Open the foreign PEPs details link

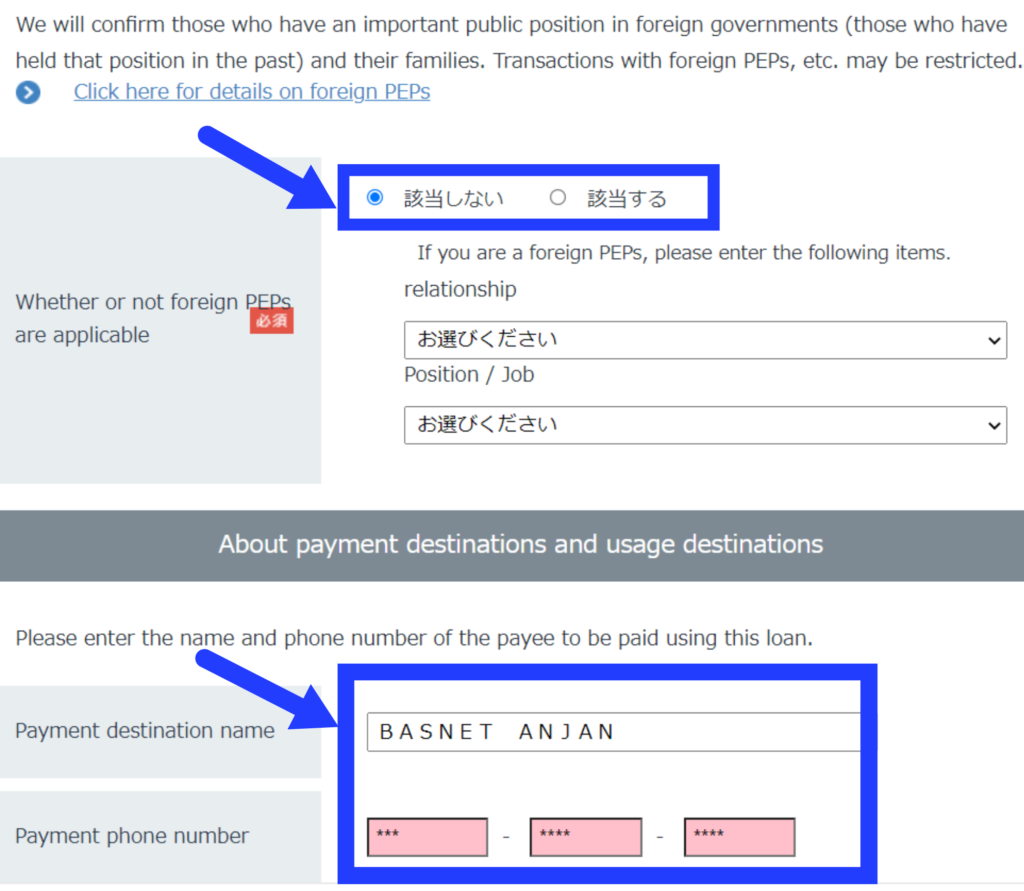pyautogui.click(x=251, y=92)
